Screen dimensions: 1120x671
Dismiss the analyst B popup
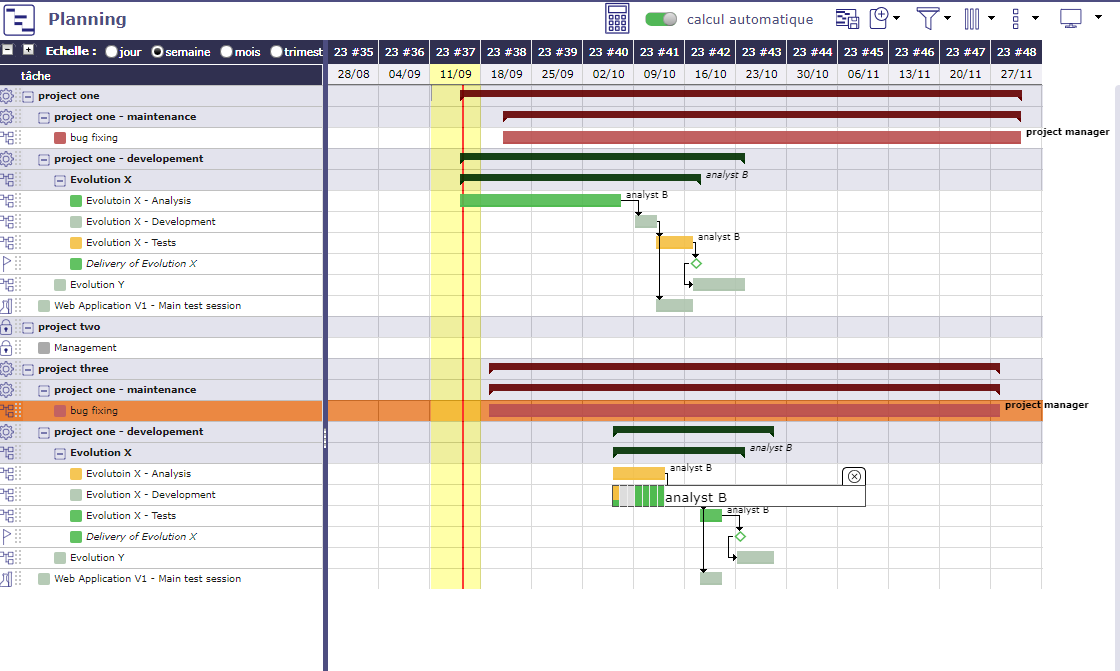coord(854,476)
